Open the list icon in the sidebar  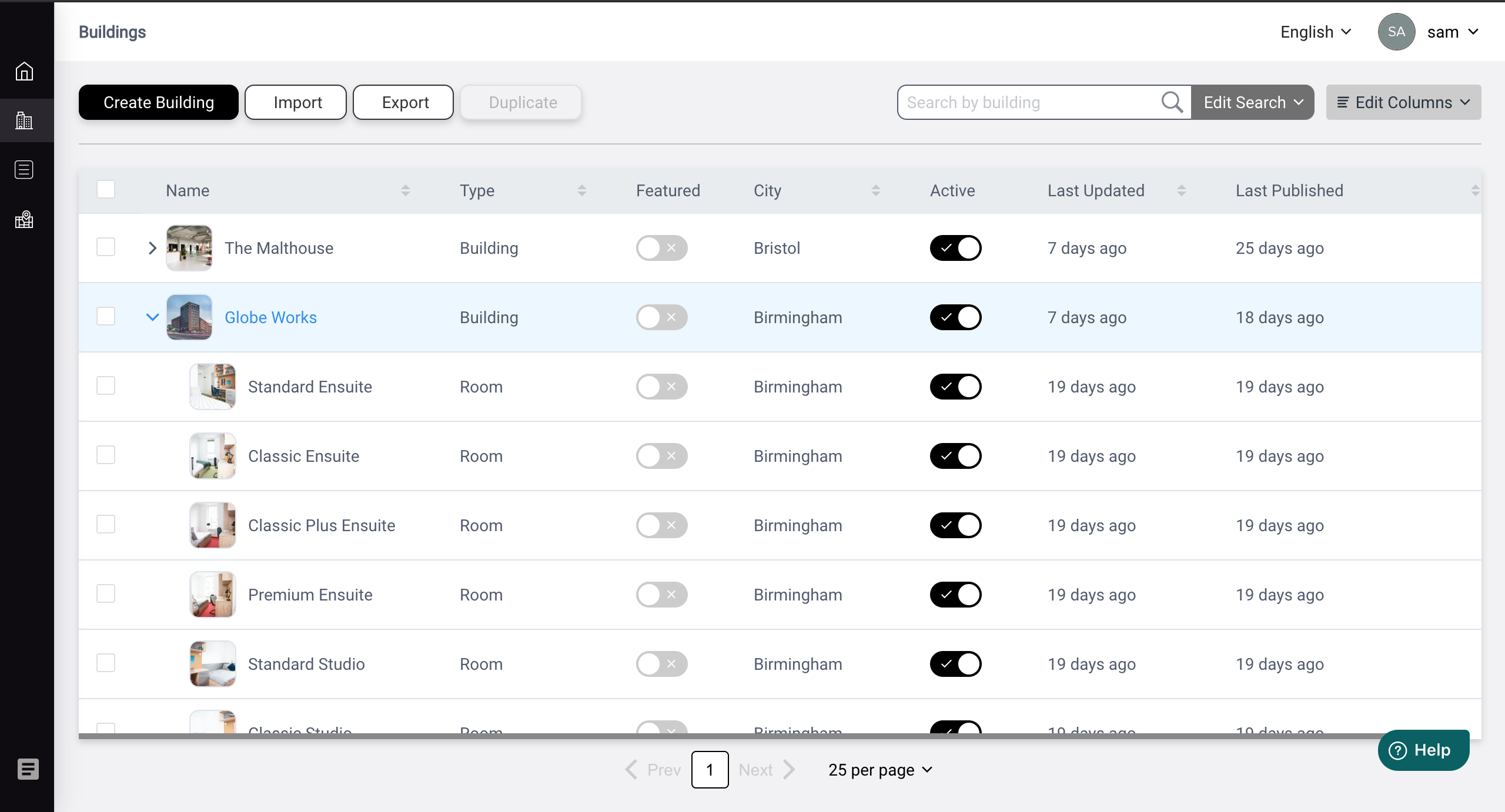pos(24,170)
